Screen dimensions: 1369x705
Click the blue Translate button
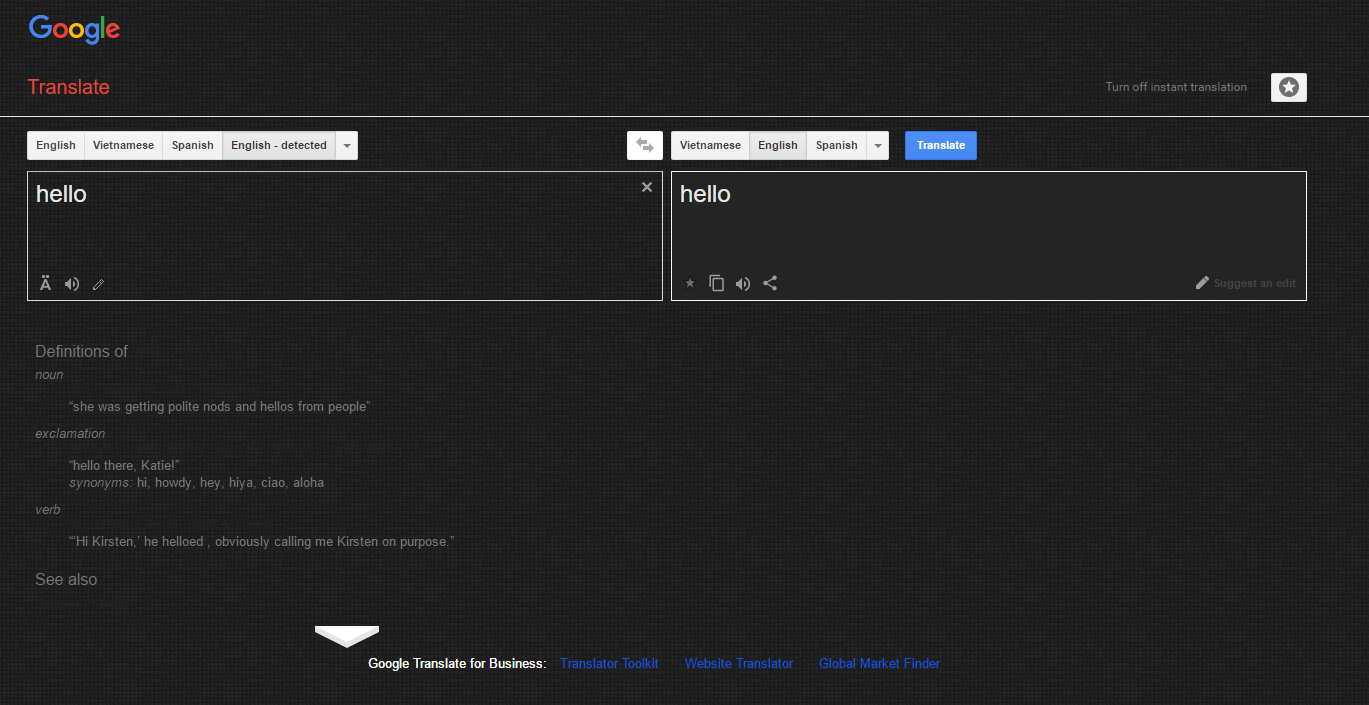(x=941, y=145)
